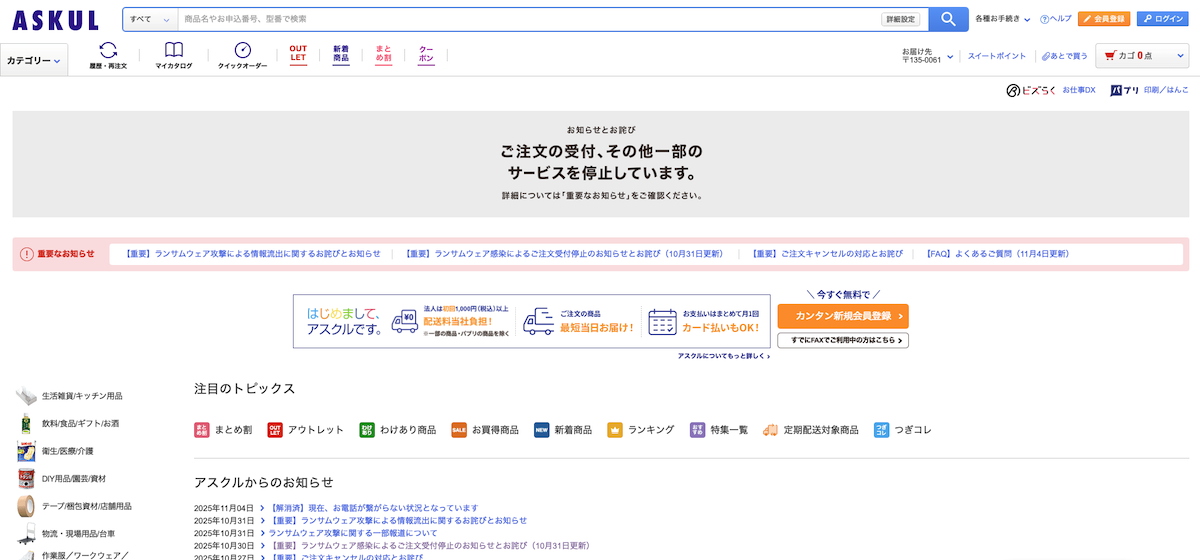The image size is (1200, 560).
Task: Click the まとめ割 header icon
Action: click(x=383, y=53)
